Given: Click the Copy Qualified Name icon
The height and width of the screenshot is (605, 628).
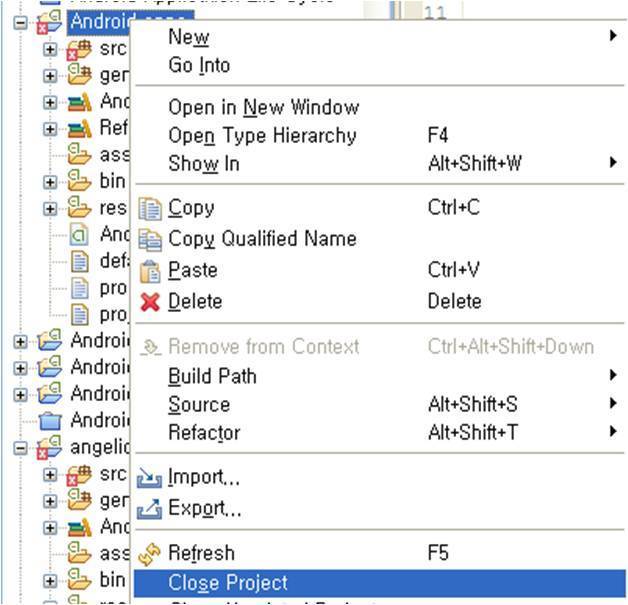Looking at the screenshot, I should (150, 239).
